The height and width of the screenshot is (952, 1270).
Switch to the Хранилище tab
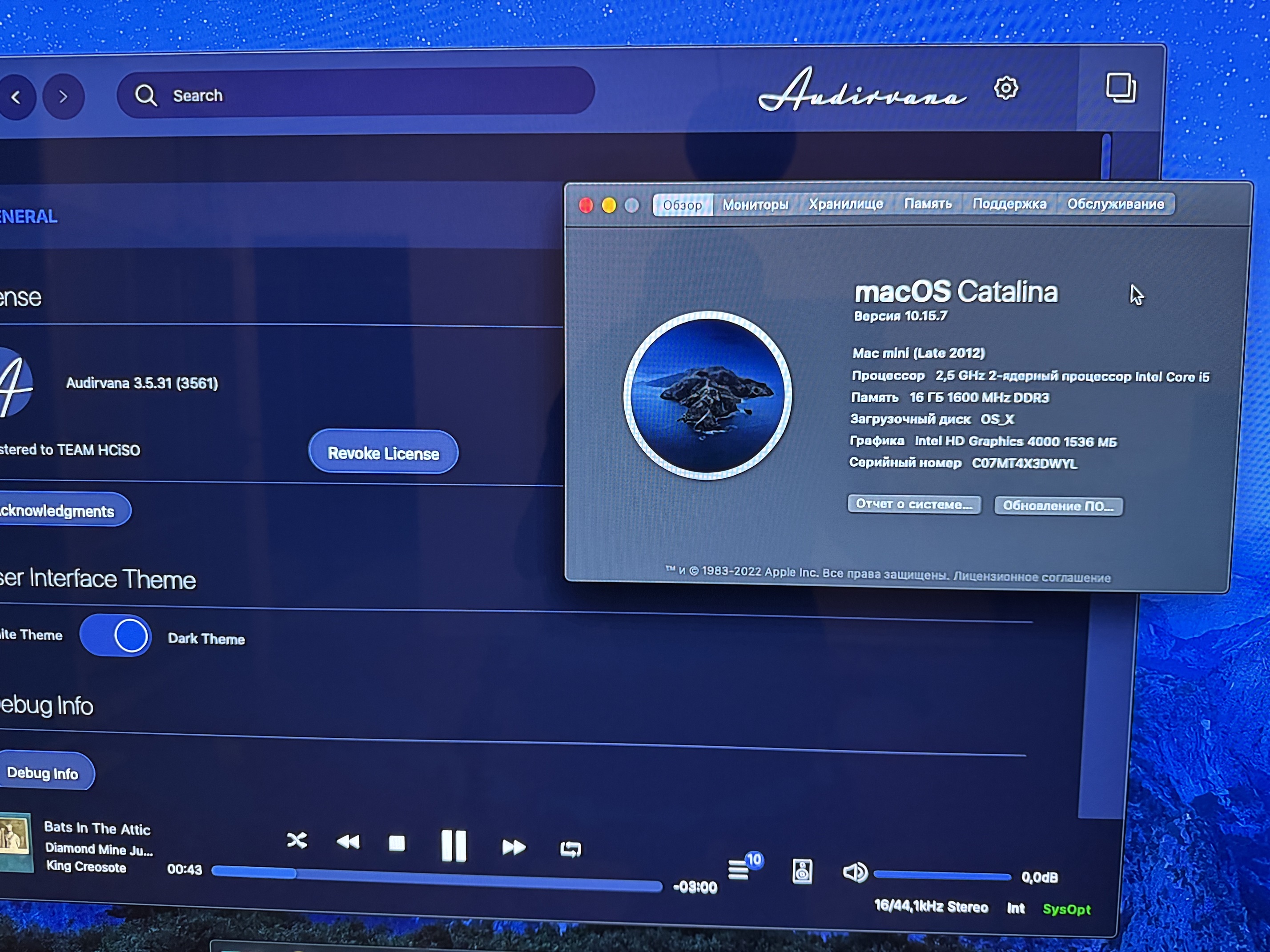tap(846, 204)
